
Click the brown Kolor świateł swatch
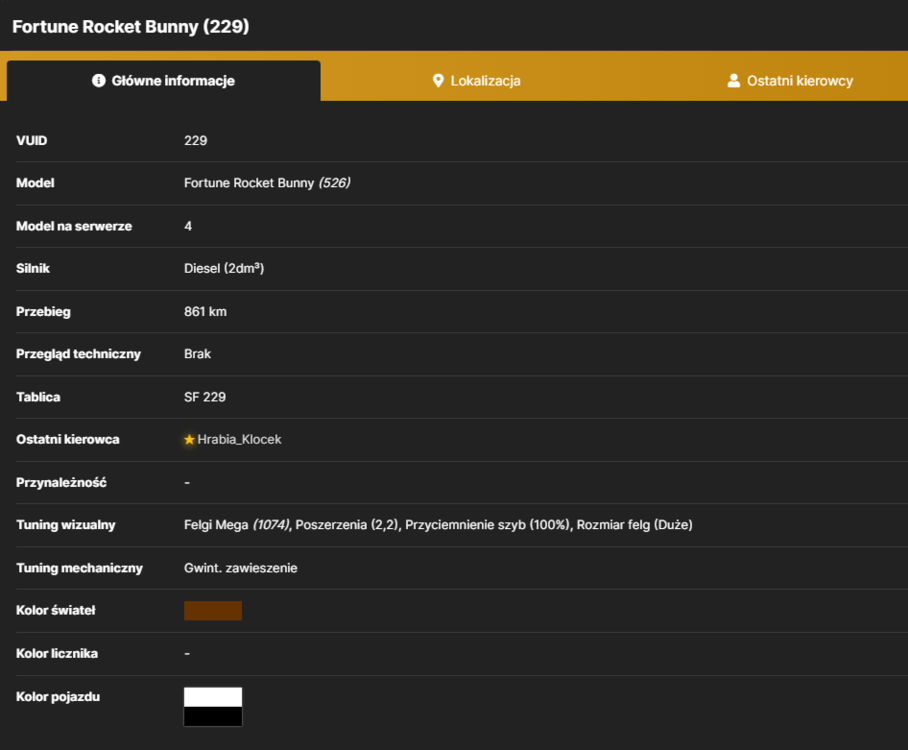pyautogui.click(x=213, y=610)
